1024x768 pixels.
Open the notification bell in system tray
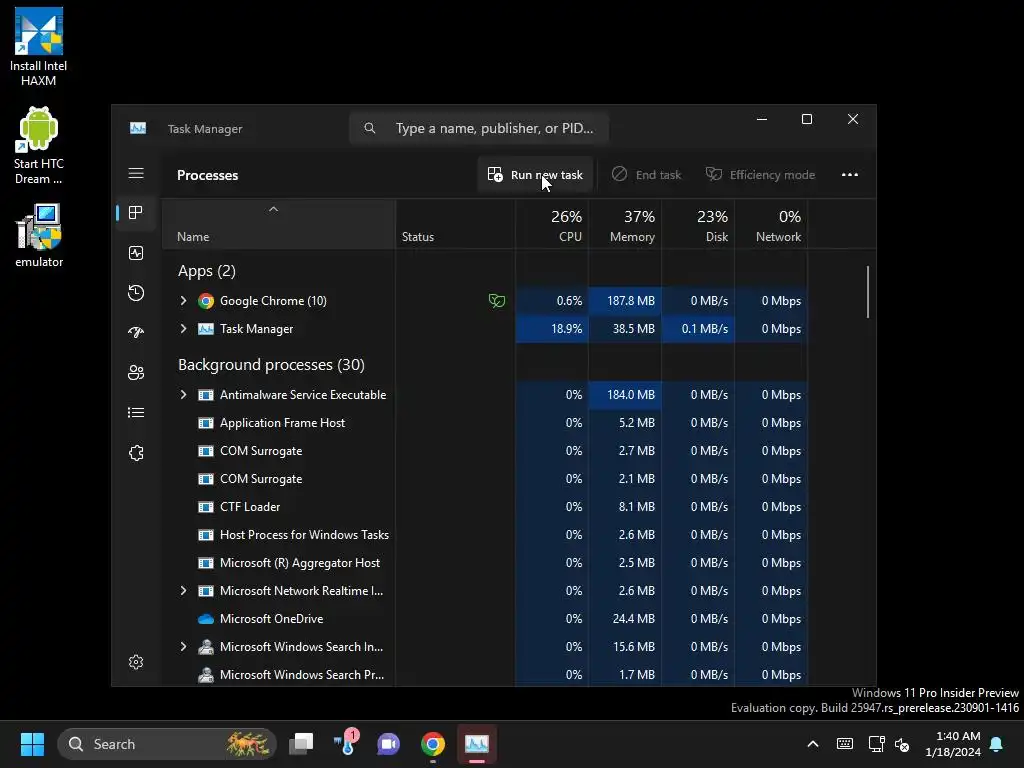tap(996, 744)
